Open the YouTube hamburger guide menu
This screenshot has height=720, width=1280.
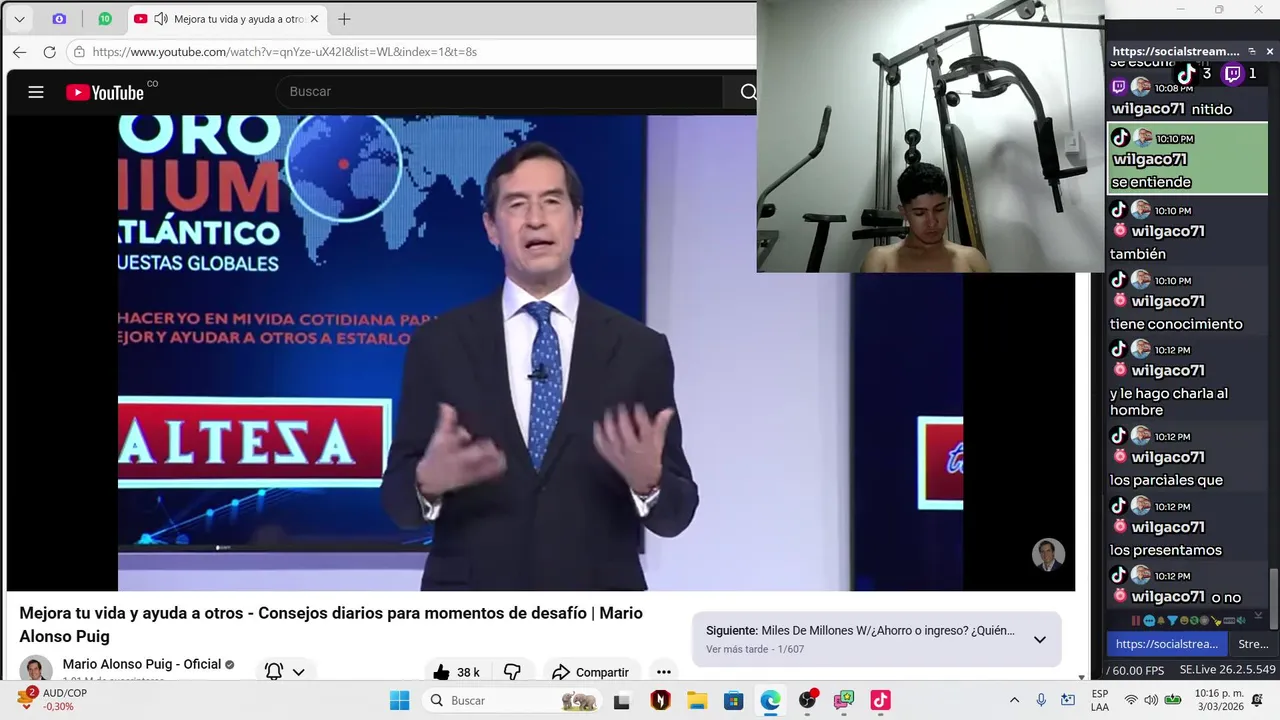36,92
